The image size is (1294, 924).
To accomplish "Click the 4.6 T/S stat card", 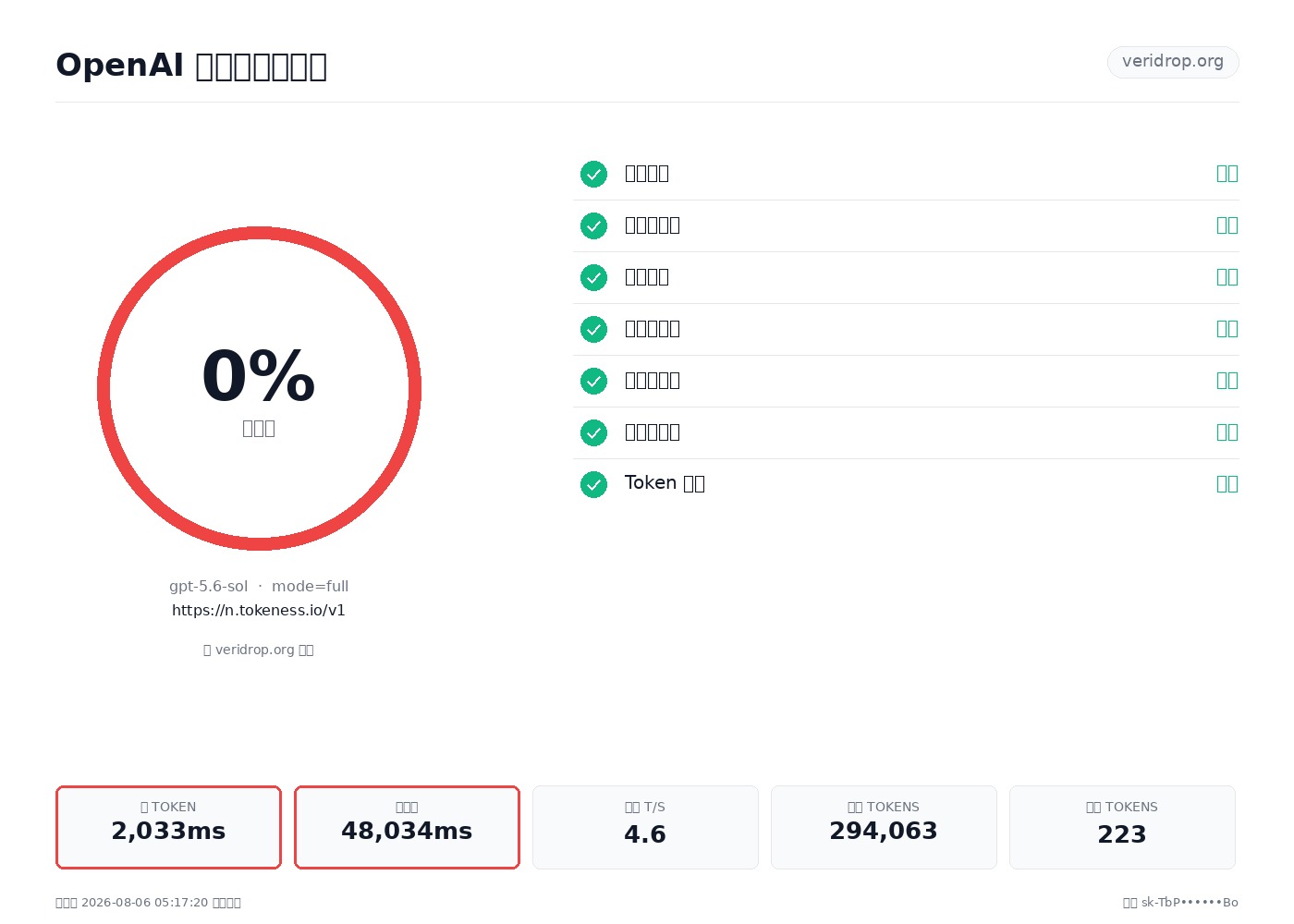I will [645, 827].
